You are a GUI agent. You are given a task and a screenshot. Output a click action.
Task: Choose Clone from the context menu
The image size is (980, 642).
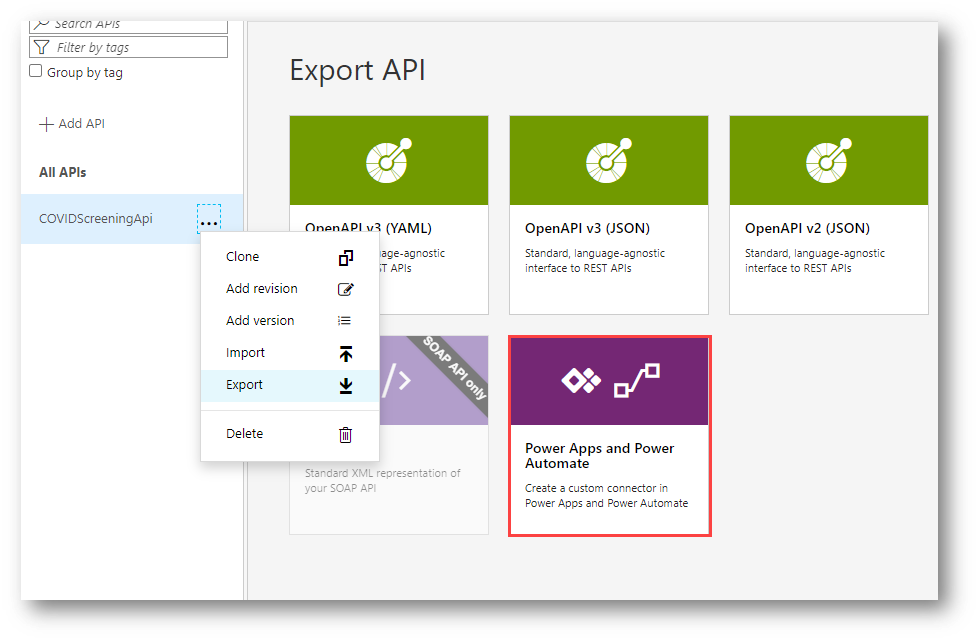point(242,257)
